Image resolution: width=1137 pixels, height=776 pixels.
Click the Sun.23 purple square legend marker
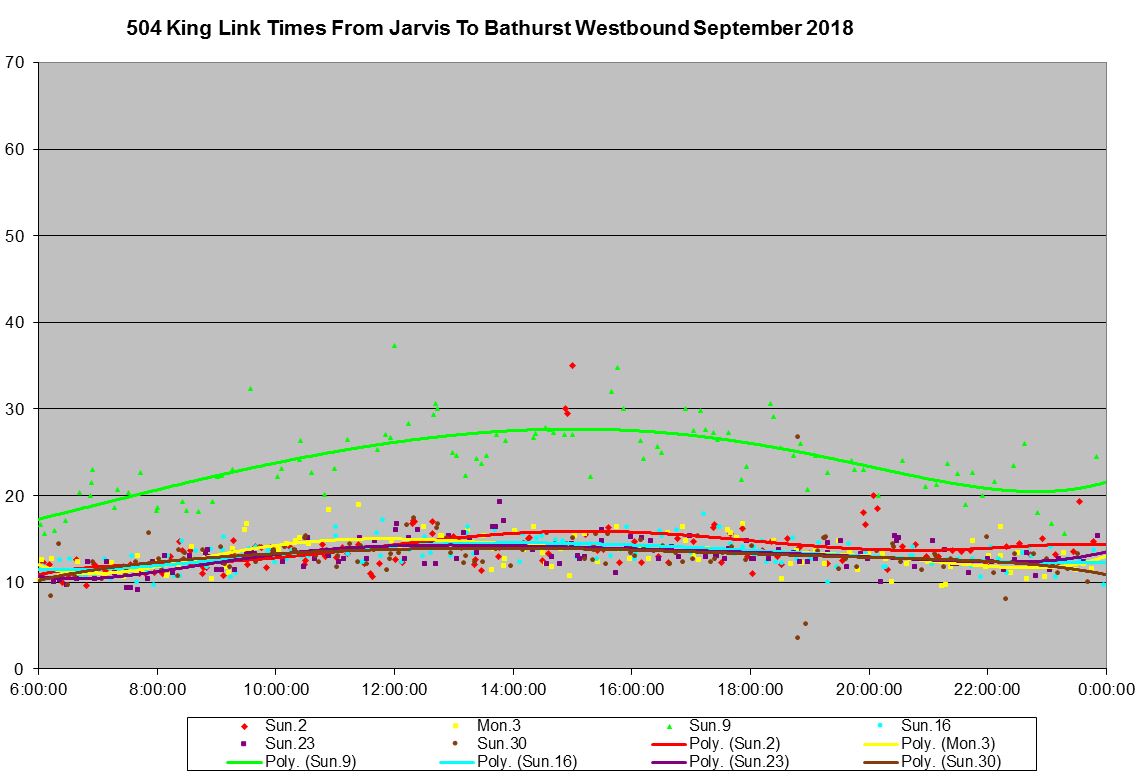point(245,743)
